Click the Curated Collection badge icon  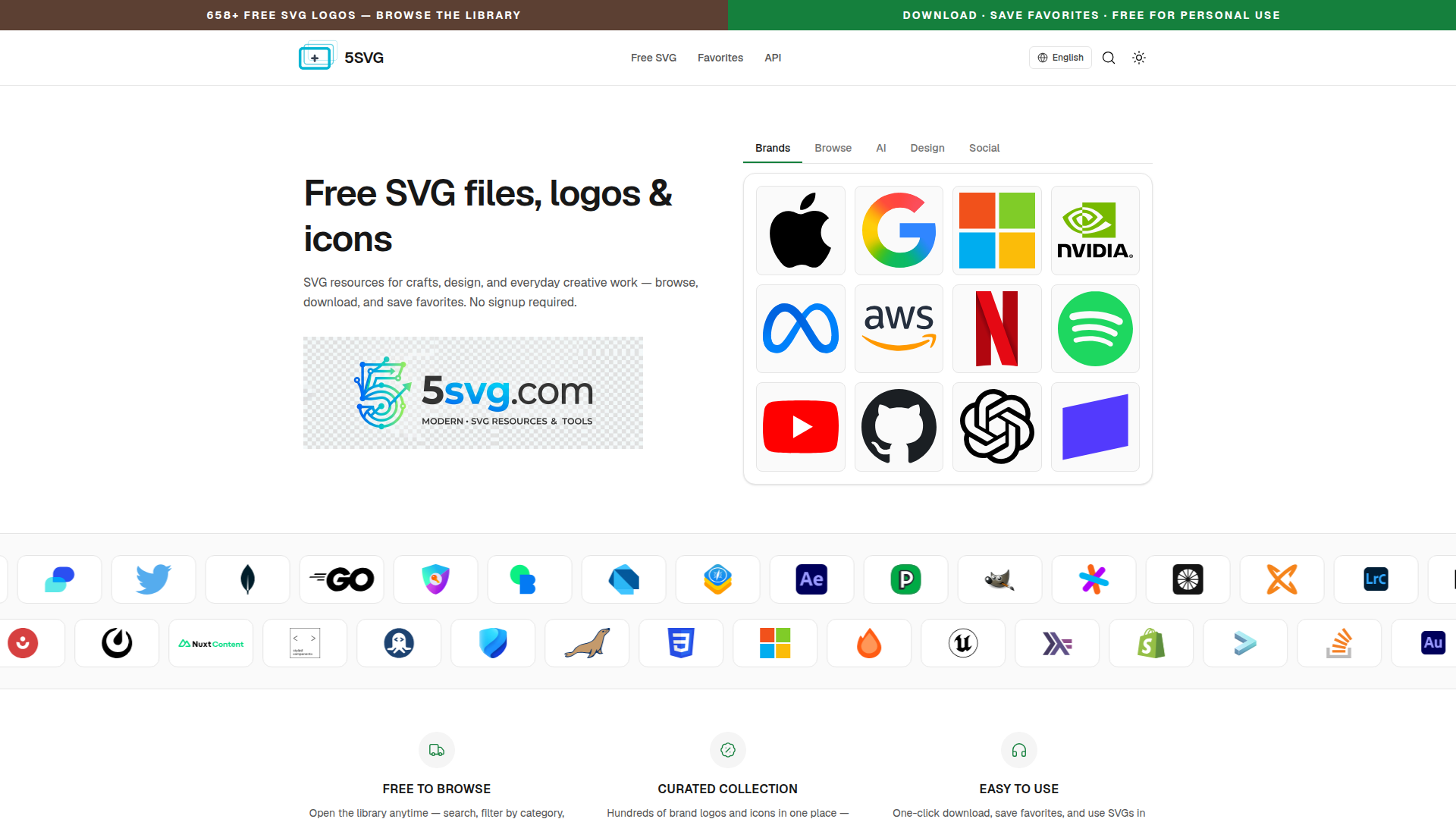pos(728,750)
